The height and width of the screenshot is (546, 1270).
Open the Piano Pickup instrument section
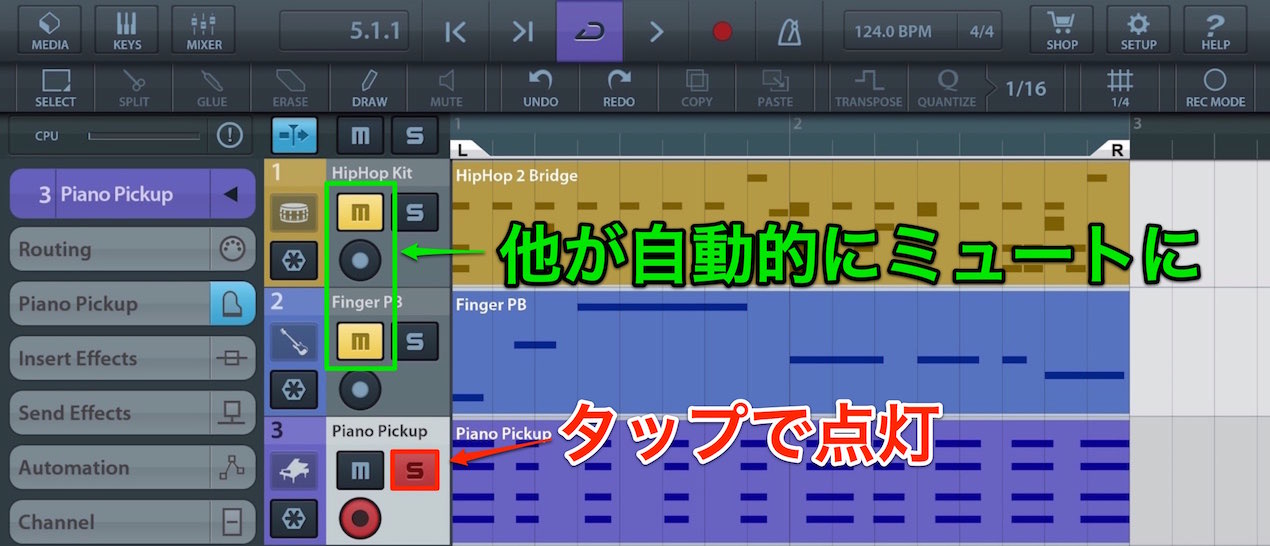coord(132,304)
